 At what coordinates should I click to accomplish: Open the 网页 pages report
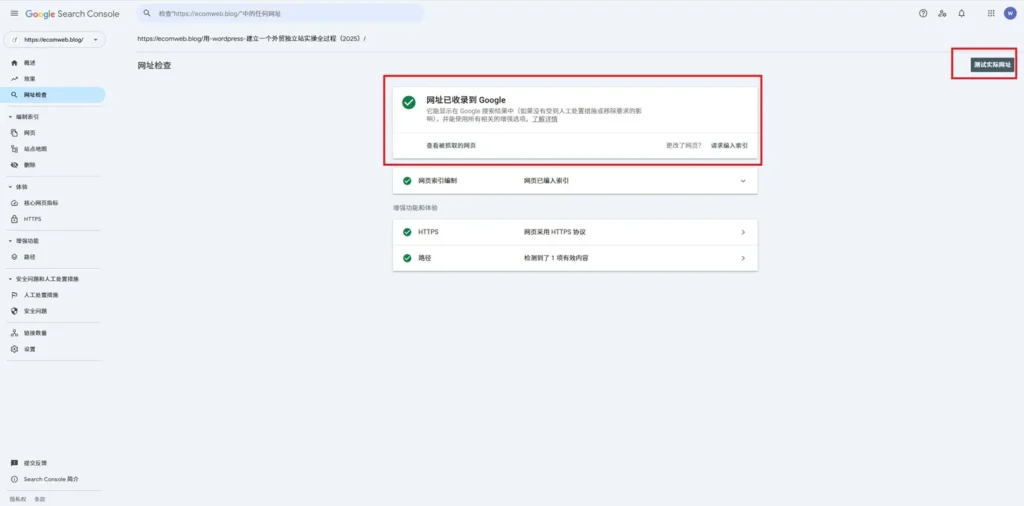52,133
